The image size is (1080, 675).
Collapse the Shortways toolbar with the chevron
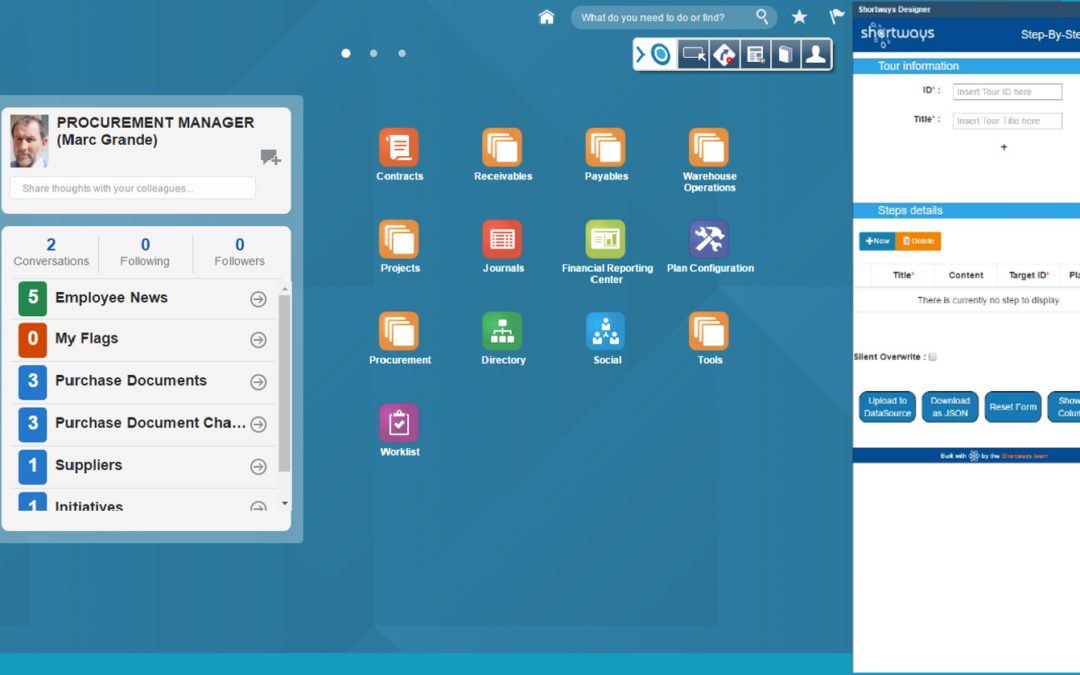click(641, 54)
